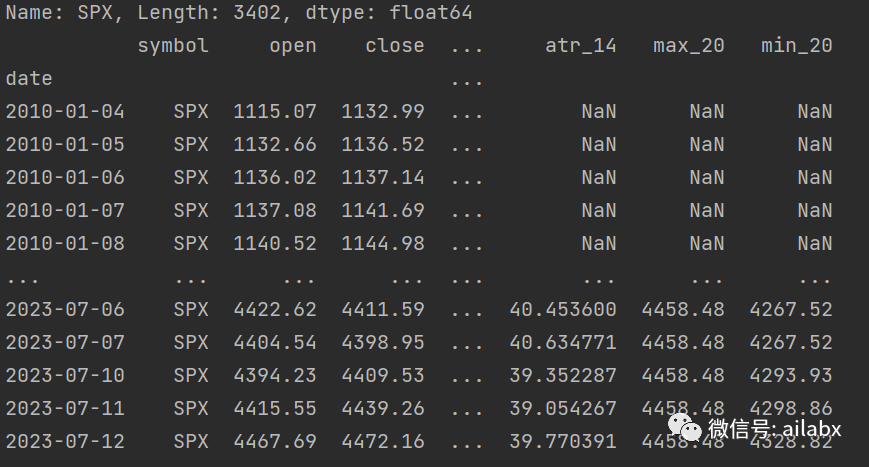Click the 'max_20' column header
The image size is (869, 467).
point(689,46)
